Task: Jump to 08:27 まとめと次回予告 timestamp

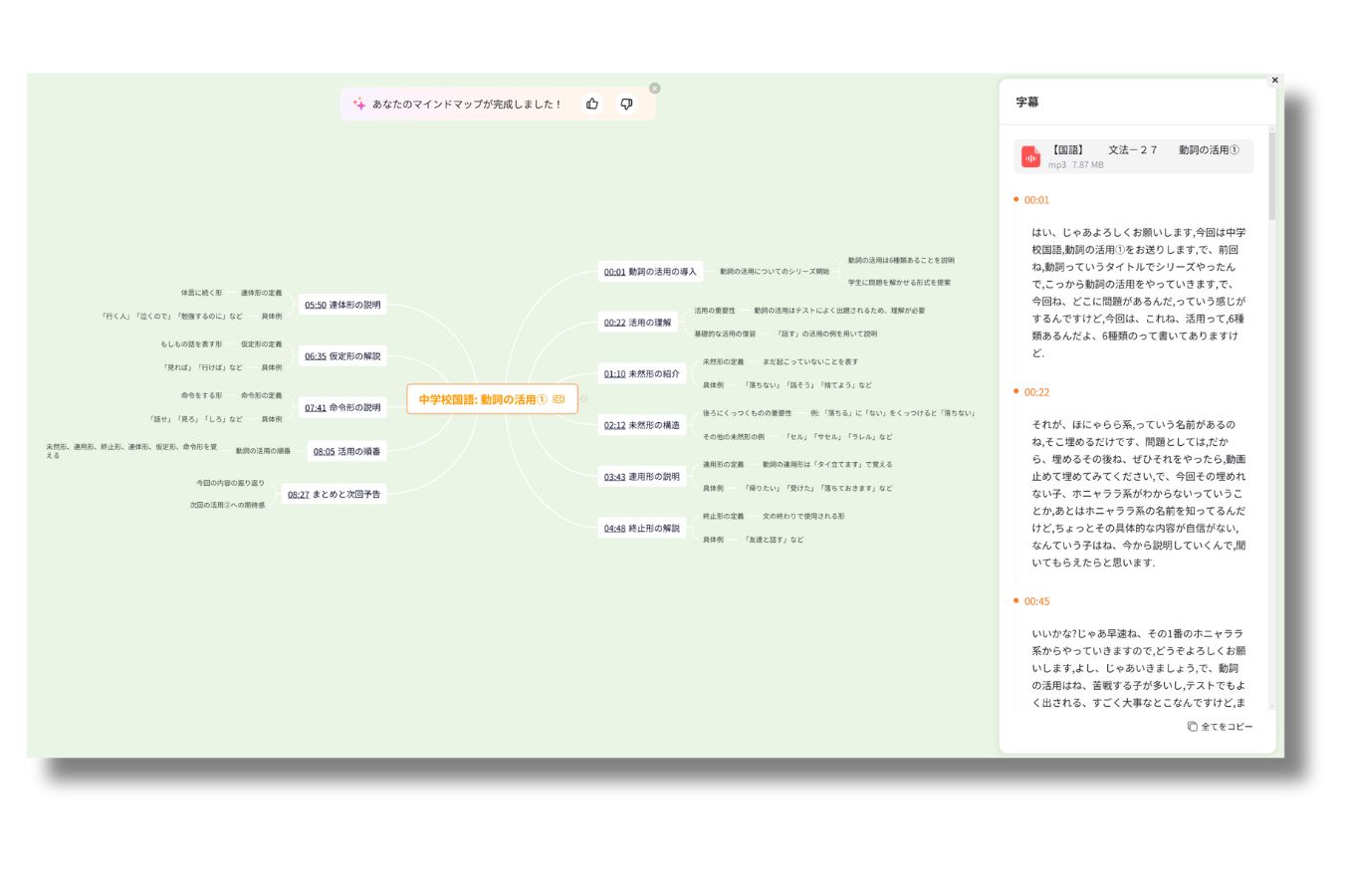Action: (299, 494)
